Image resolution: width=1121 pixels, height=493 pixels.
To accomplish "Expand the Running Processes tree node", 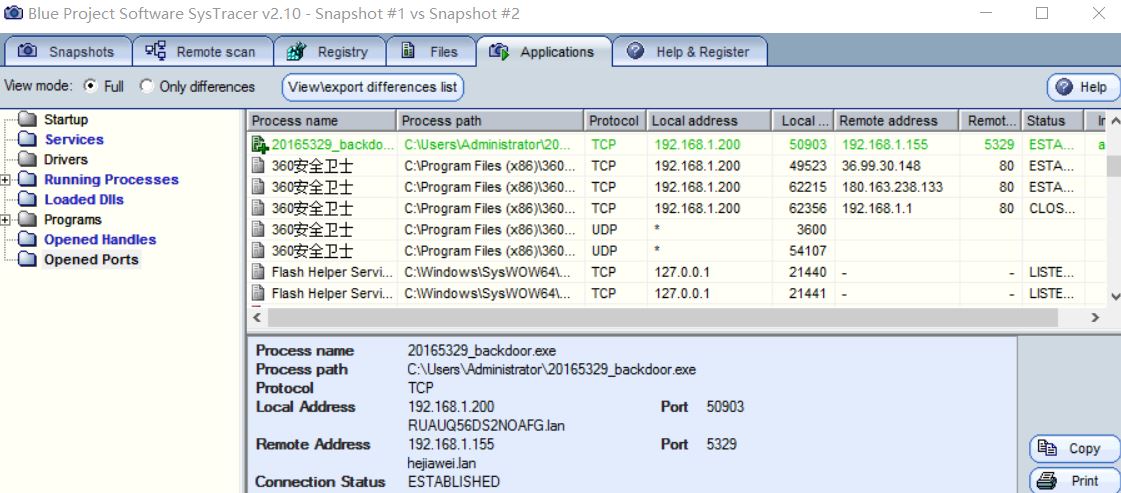I will click(x=6, y=179).
